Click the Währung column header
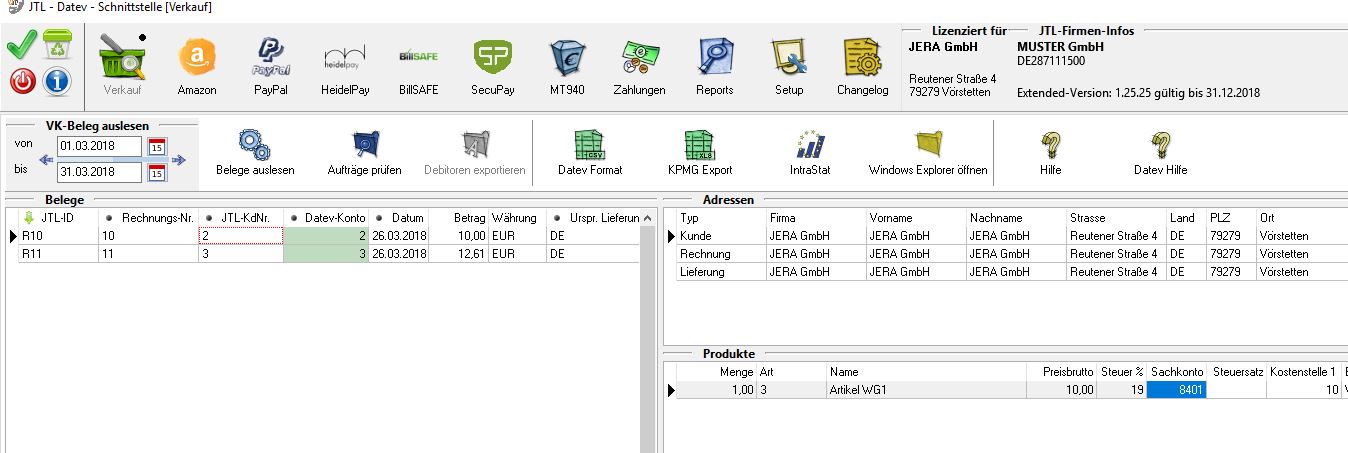 tap(517, 217)
